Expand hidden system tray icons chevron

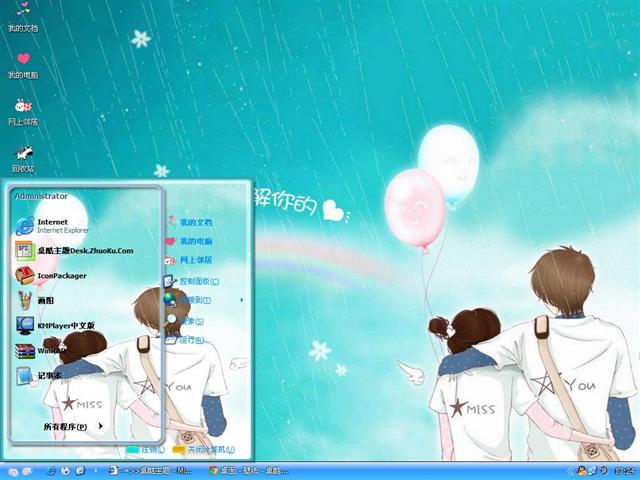click(570, 471)
